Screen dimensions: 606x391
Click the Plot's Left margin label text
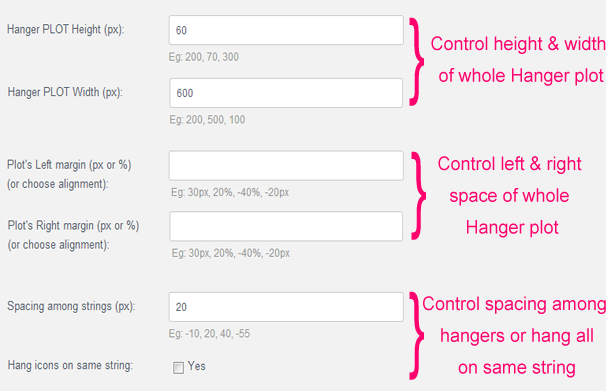[x=69, y=174]
